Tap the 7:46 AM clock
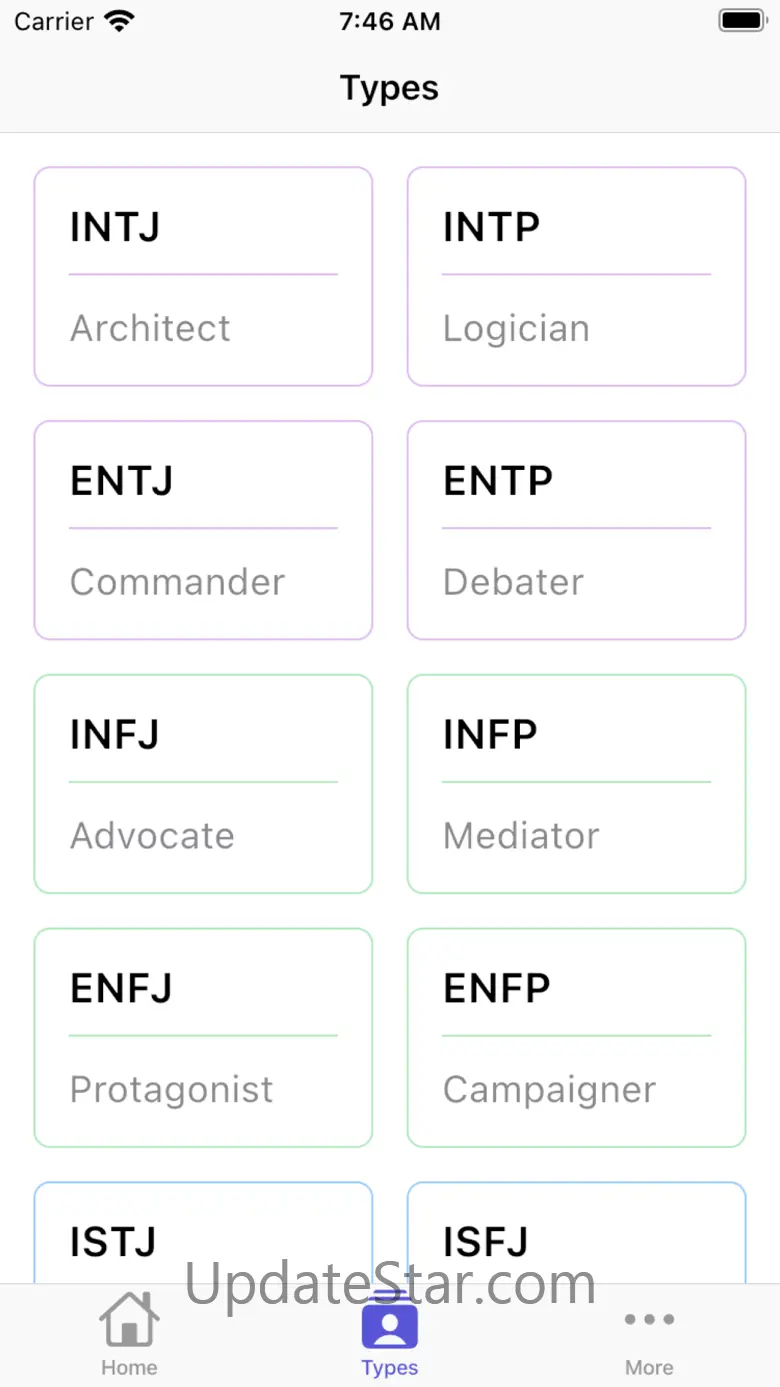This screenshot has width=780, height=1387. 389,21
